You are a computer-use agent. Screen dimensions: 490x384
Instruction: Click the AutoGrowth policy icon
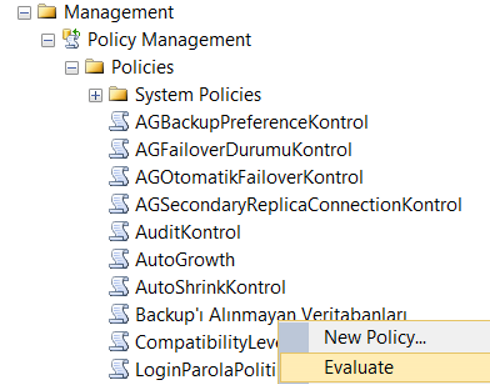click(x=119, y=259)
